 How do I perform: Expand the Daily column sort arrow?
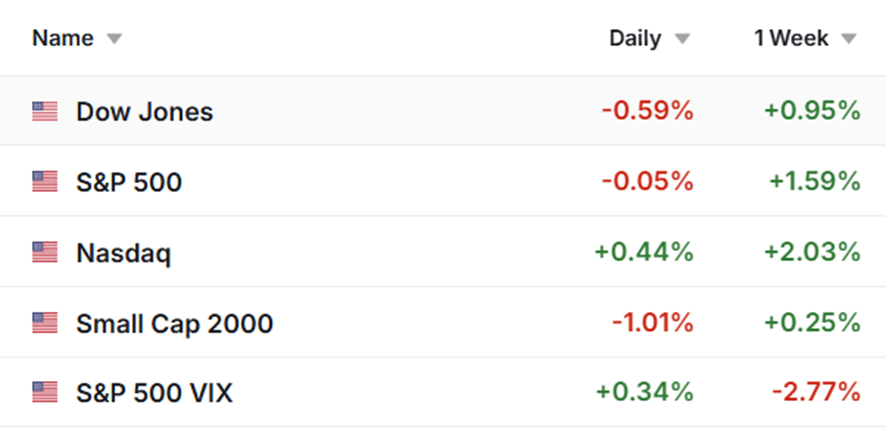click(x=683, y=39)
